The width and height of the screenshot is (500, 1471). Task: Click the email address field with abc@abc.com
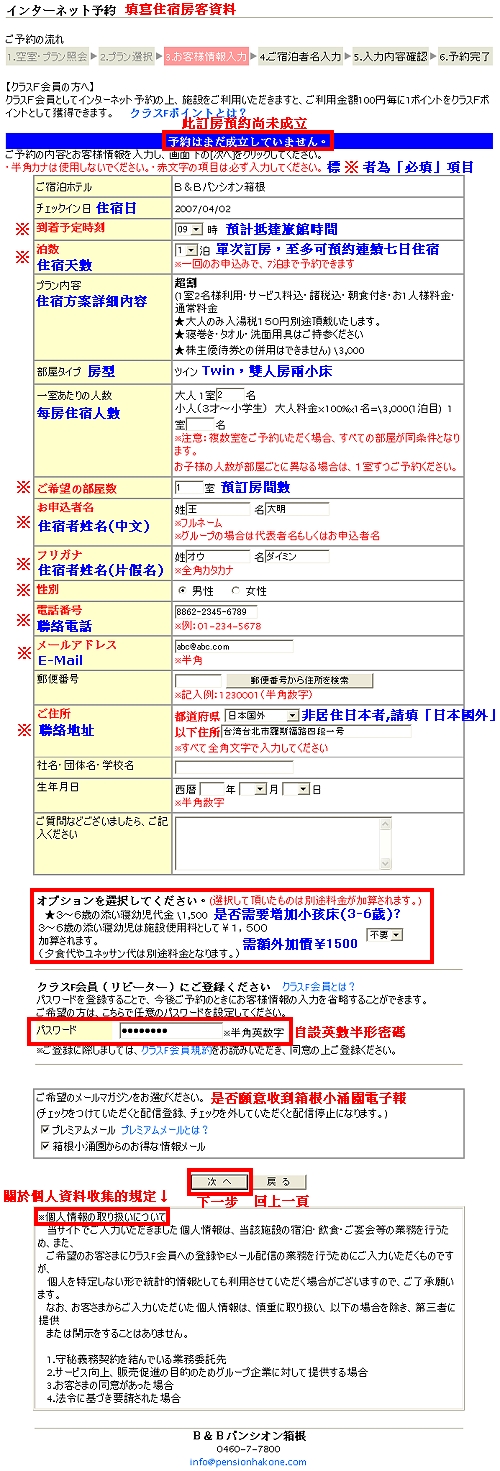234,645
